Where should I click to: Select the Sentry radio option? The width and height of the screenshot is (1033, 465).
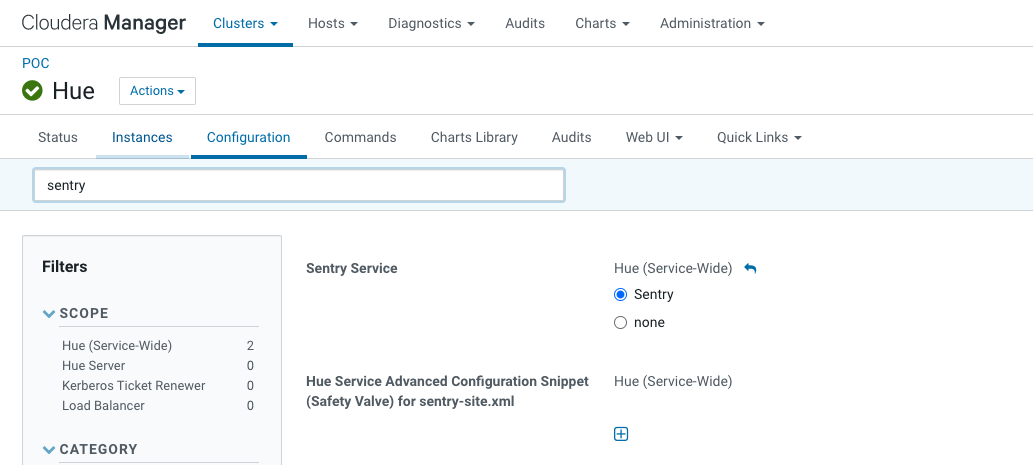coord(620,294)
